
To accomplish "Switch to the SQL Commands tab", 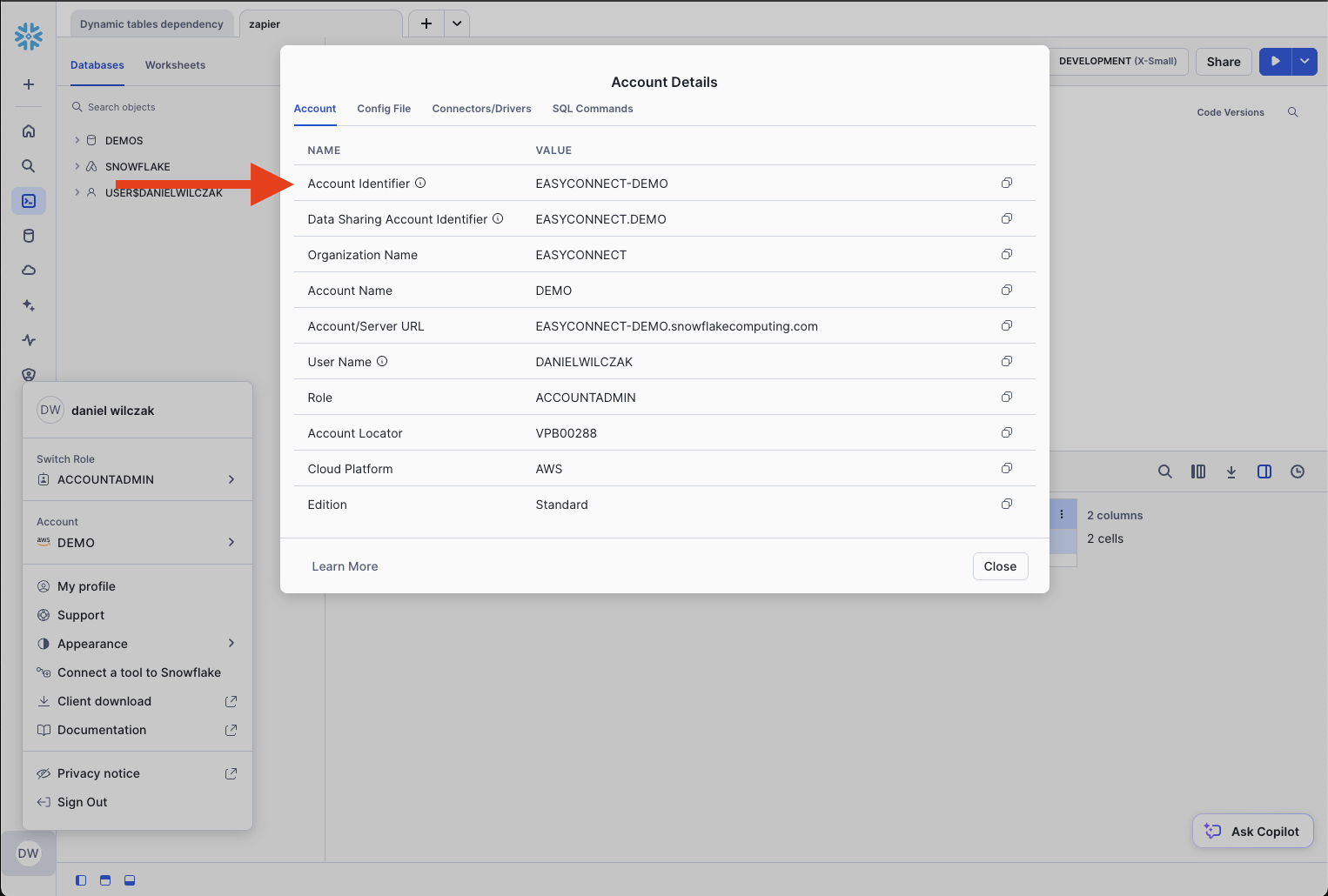I will pyautogui.click(x=593, y=109).
